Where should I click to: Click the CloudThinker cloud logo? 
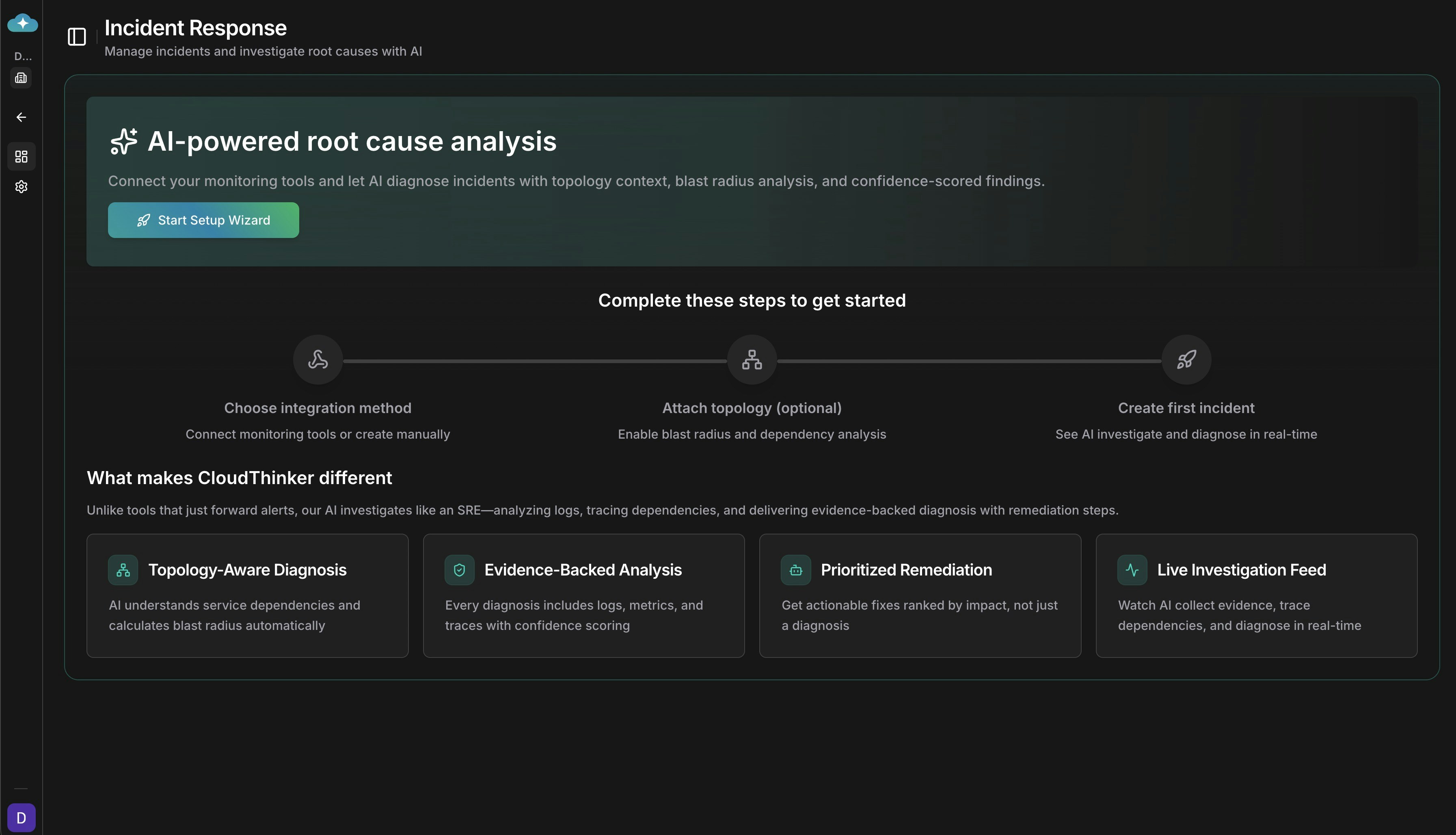pyautogui.click(x=21, y=23)
